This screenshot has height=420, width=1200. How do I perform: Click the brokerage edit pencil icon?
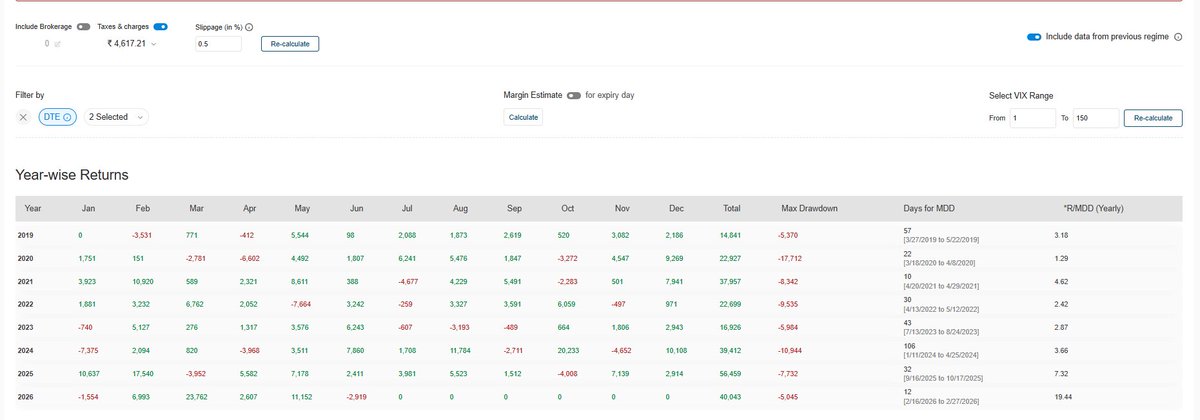tap(57, 44)
